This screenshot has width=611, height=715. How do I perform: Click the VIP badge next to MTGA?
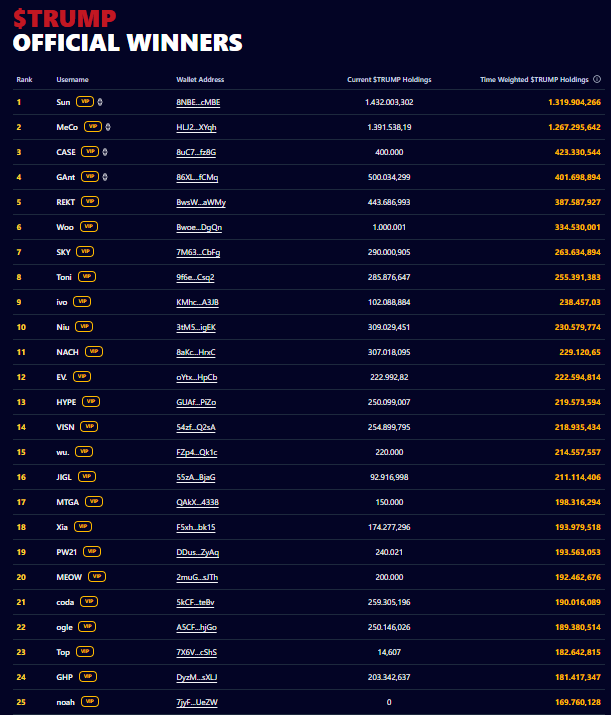coord(94,502)
